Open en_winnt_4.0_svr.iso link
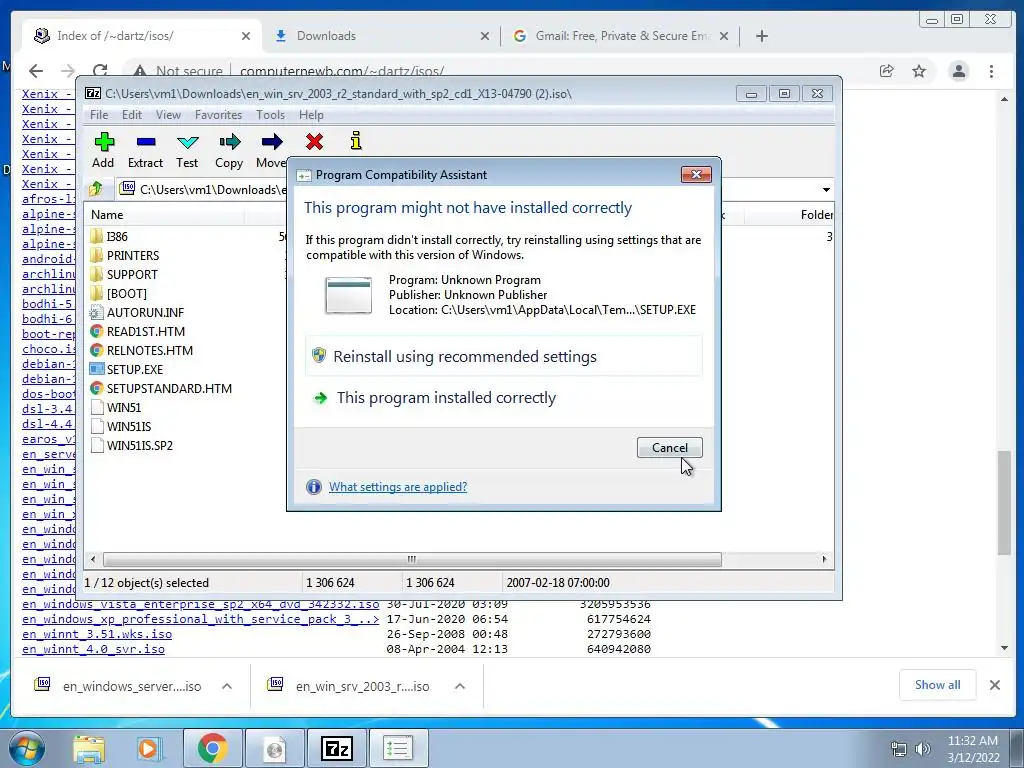 pos(93,649)
